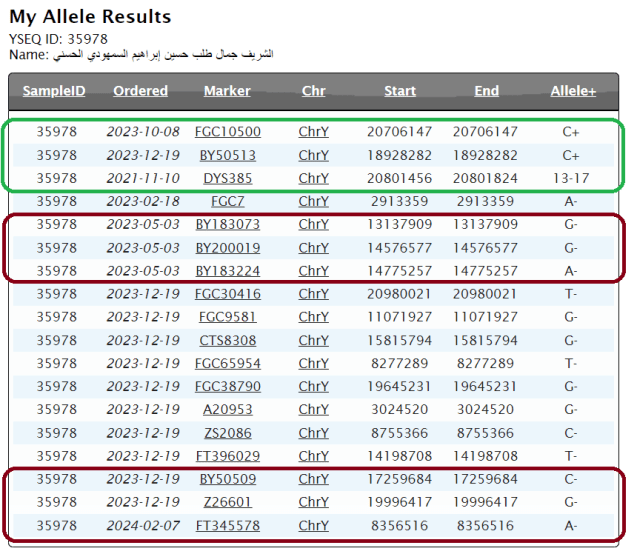Click ChrY link in FGC10500 row

(313, 132)
